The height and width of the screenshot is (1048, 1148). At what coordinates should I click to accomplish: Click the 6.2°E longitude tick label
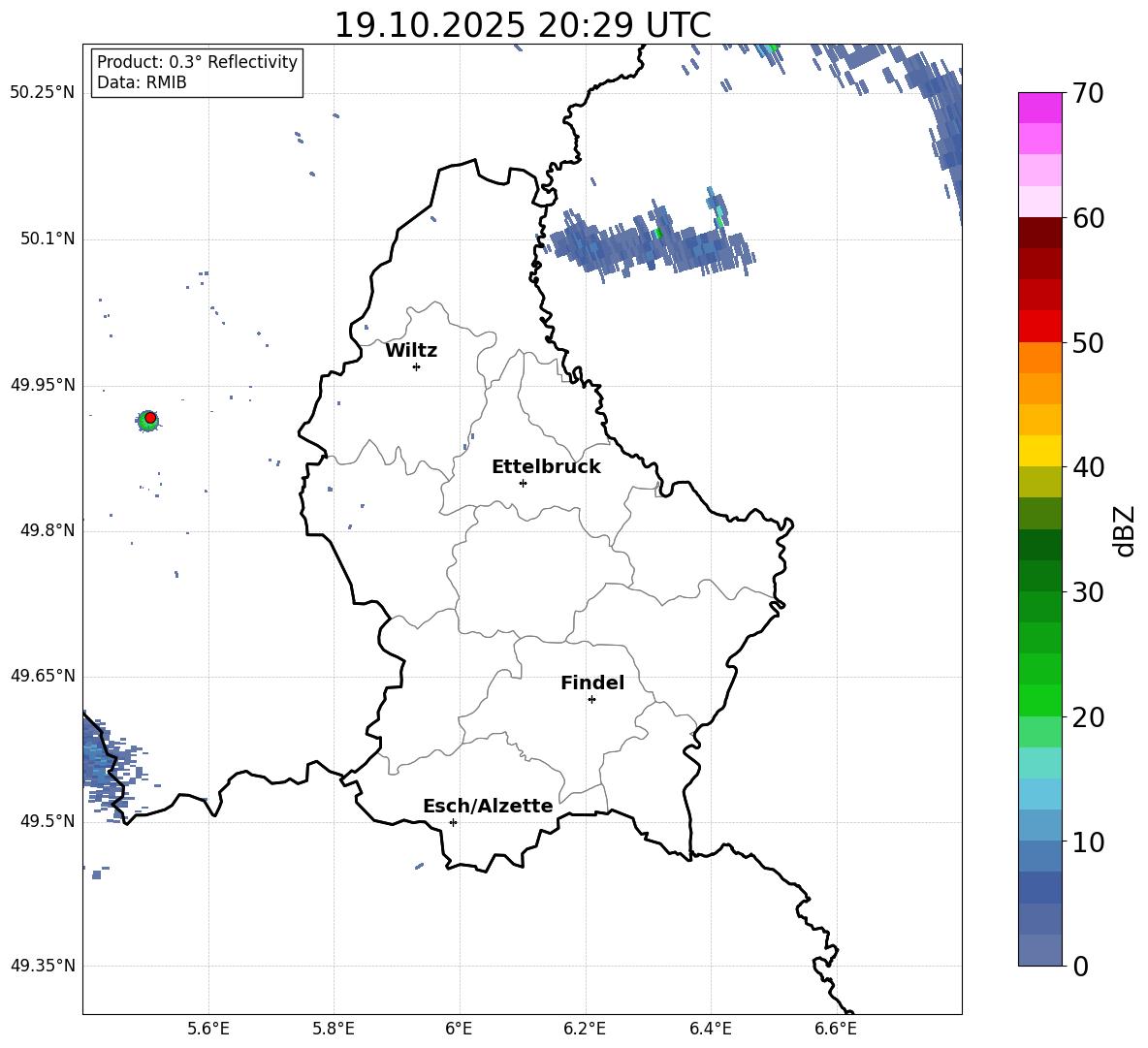(x=585, y=1029)
